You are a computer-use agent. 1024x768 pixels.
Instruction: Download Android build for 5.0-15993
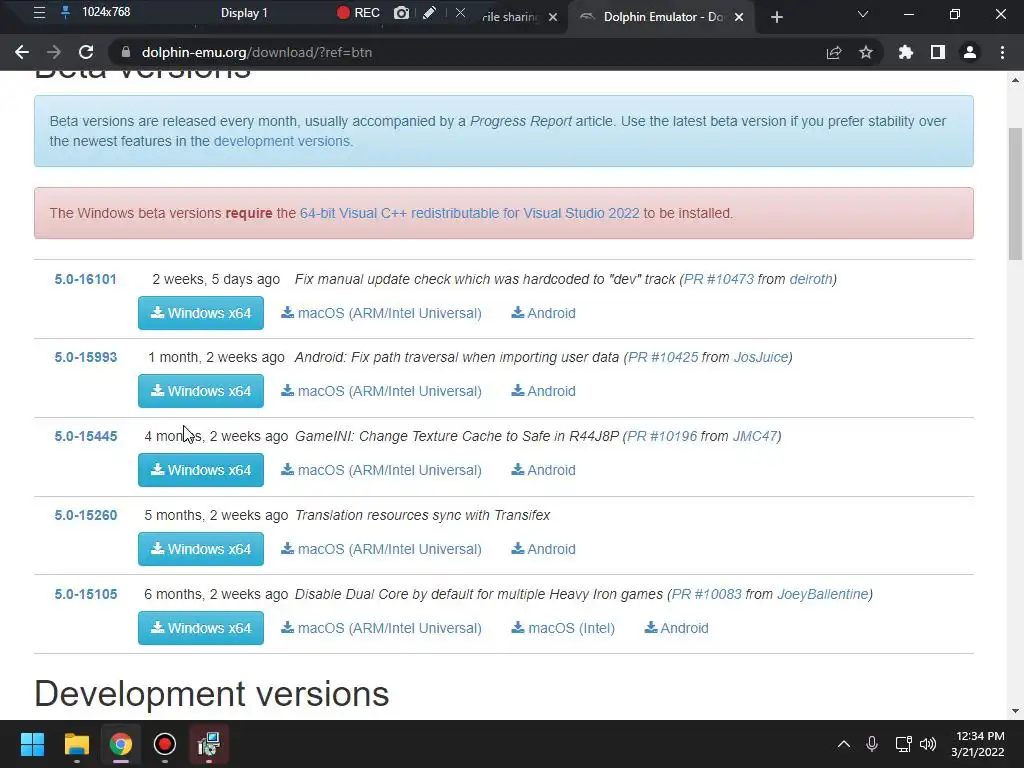pyautogui.click(x=543, y=391)
